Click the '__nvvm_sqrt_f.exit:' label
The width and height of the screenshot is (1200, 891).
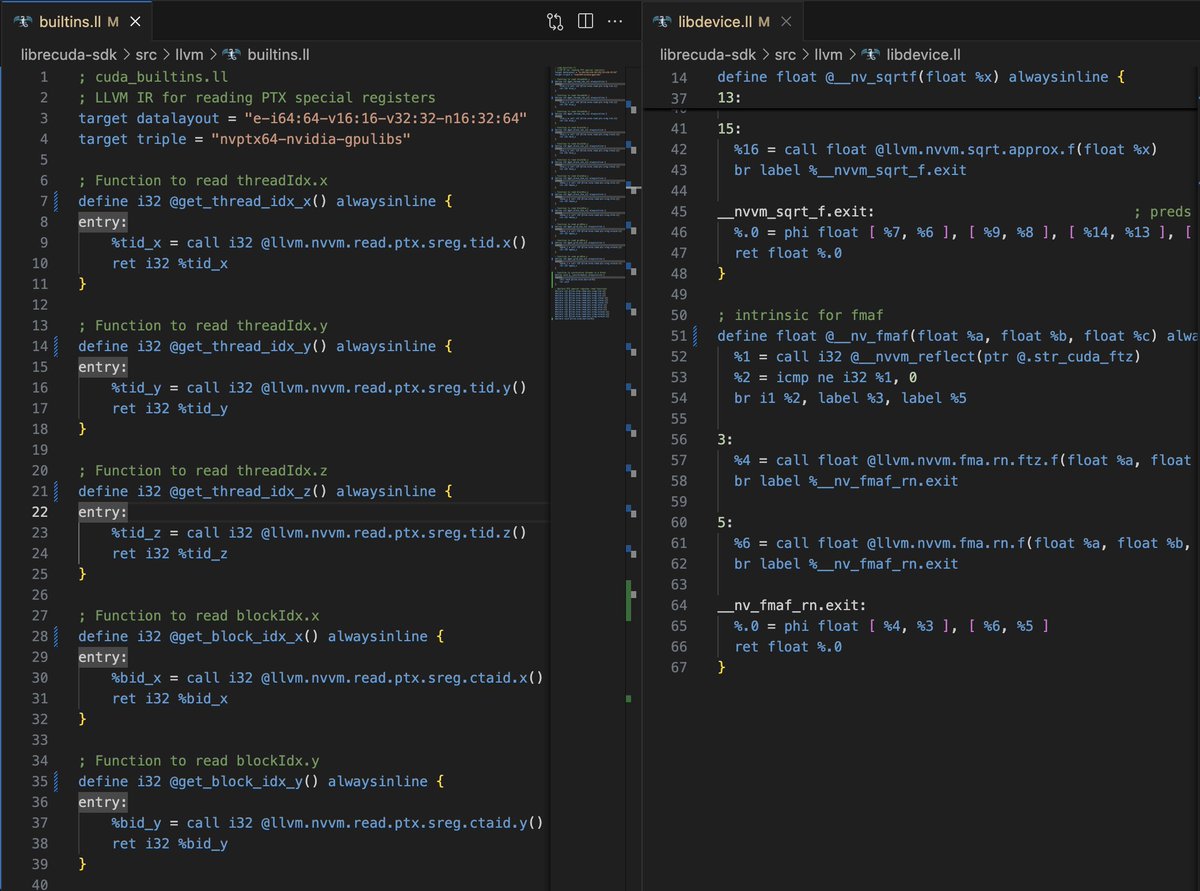(x=796, y=212)
